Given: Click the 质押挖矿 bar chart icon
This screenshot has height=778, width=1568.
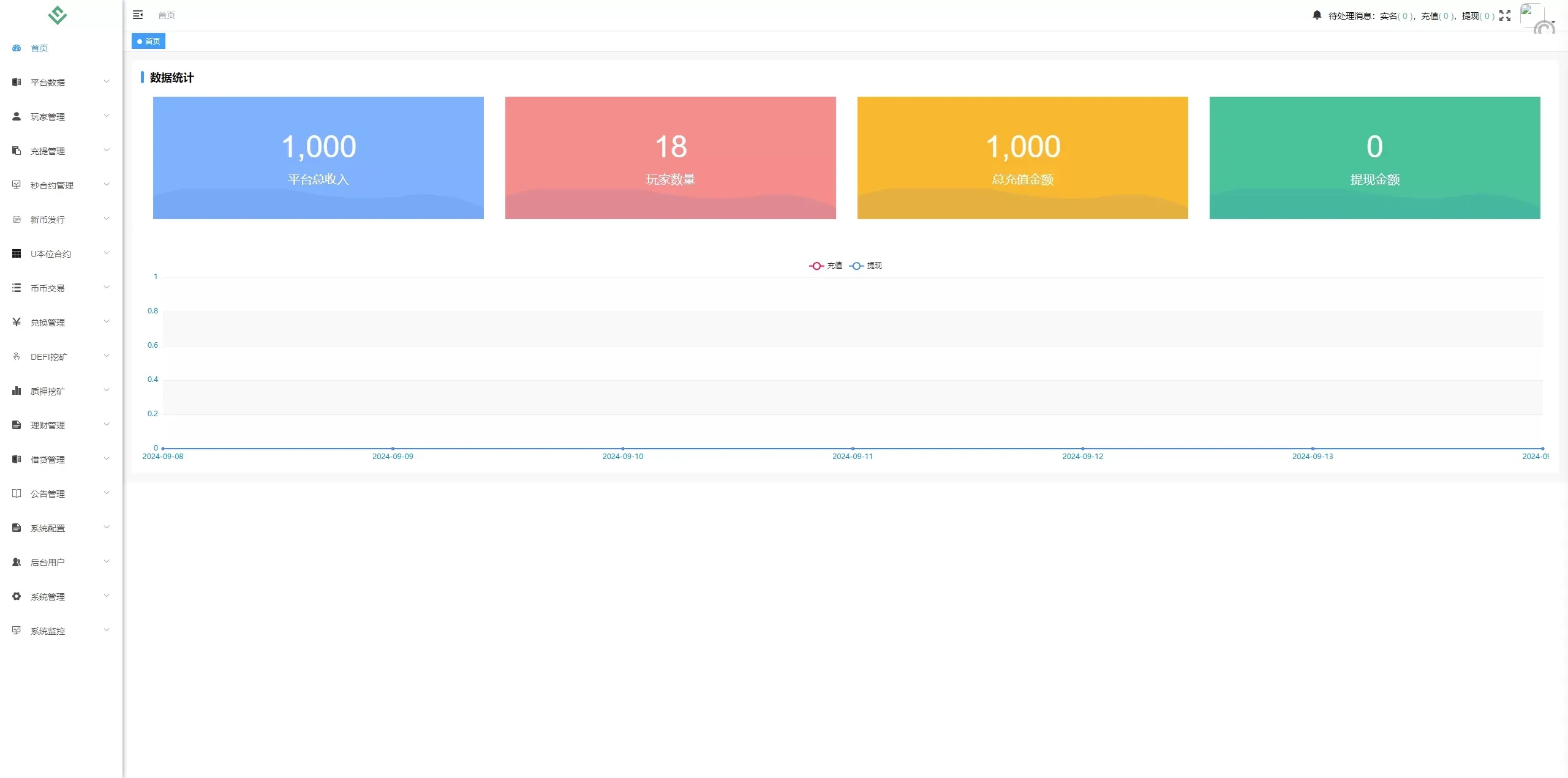Looking at the screenshot, I should coord(17,391).
